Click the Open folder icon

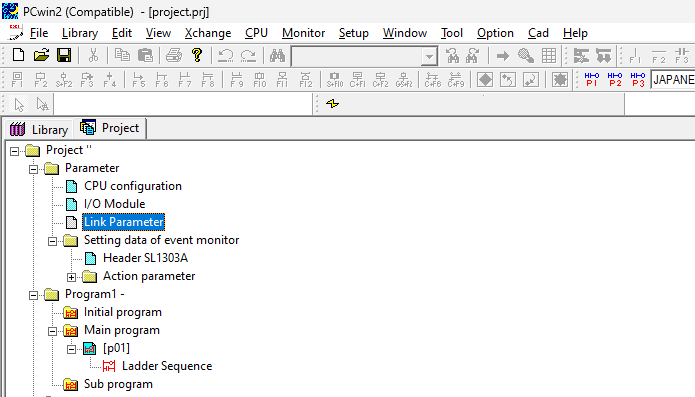click(x=41, y=55)
